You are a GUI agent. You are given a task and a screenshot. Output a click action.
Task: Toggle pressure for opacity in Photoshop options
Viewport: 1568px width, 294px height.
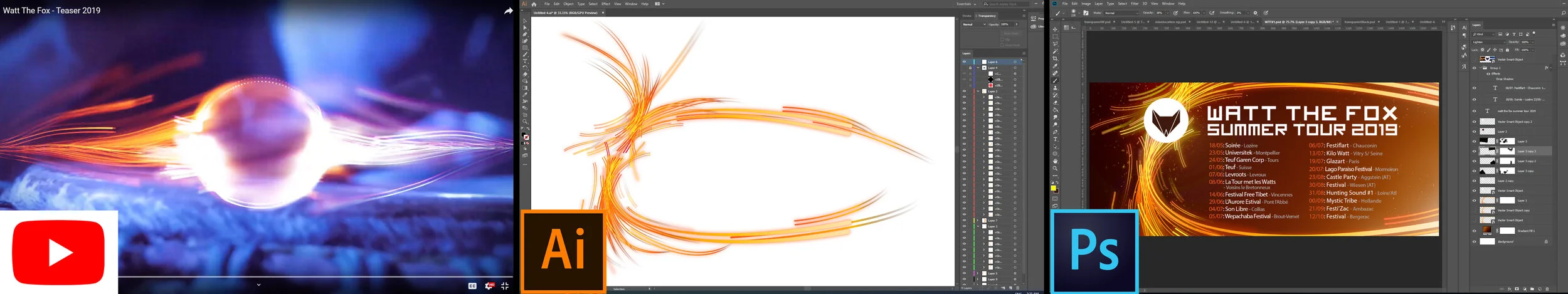click(1175, 13)
